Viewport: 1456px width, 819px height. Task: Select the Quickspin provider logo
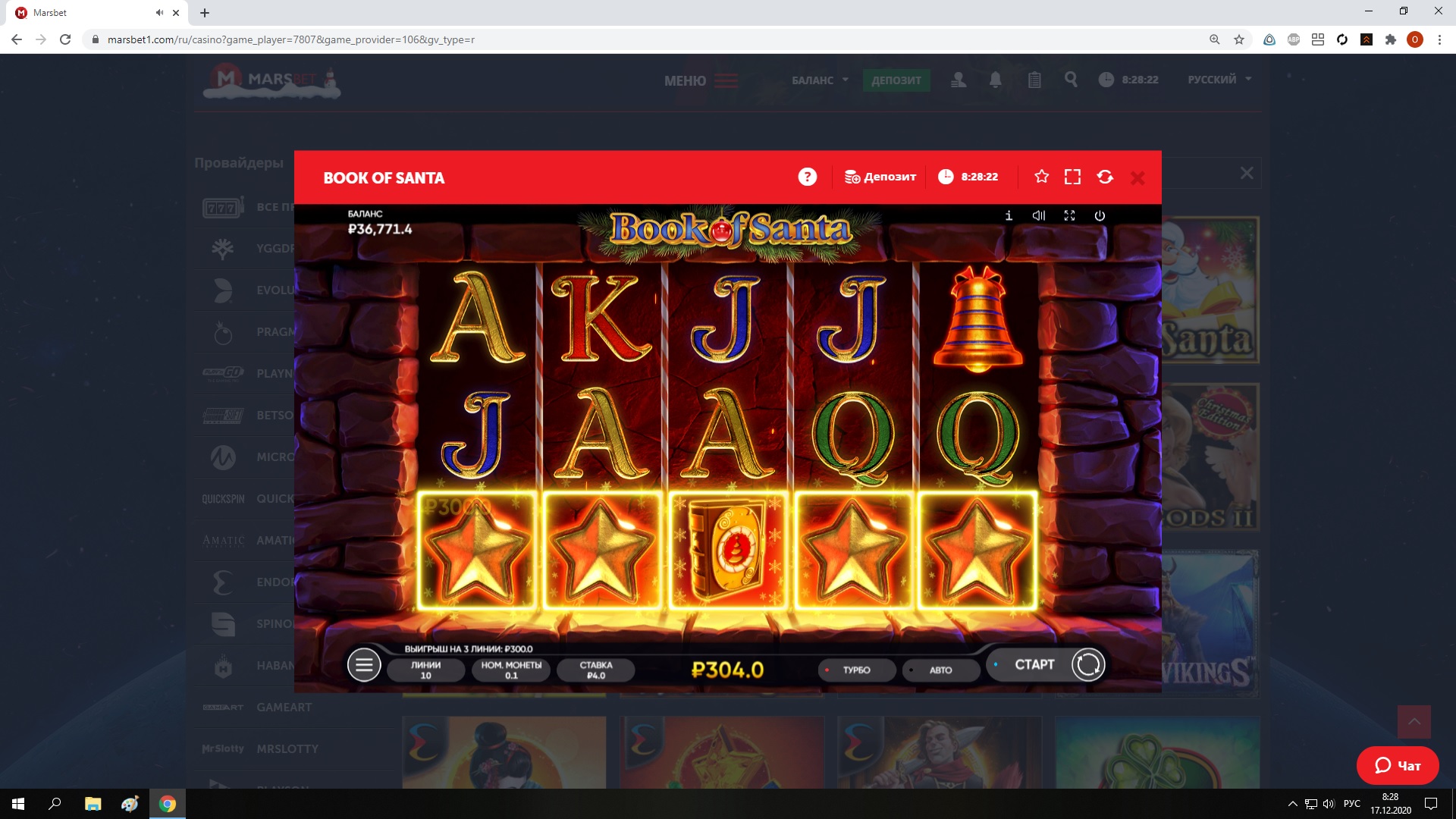pyautogui.click(x=223, y=499)
